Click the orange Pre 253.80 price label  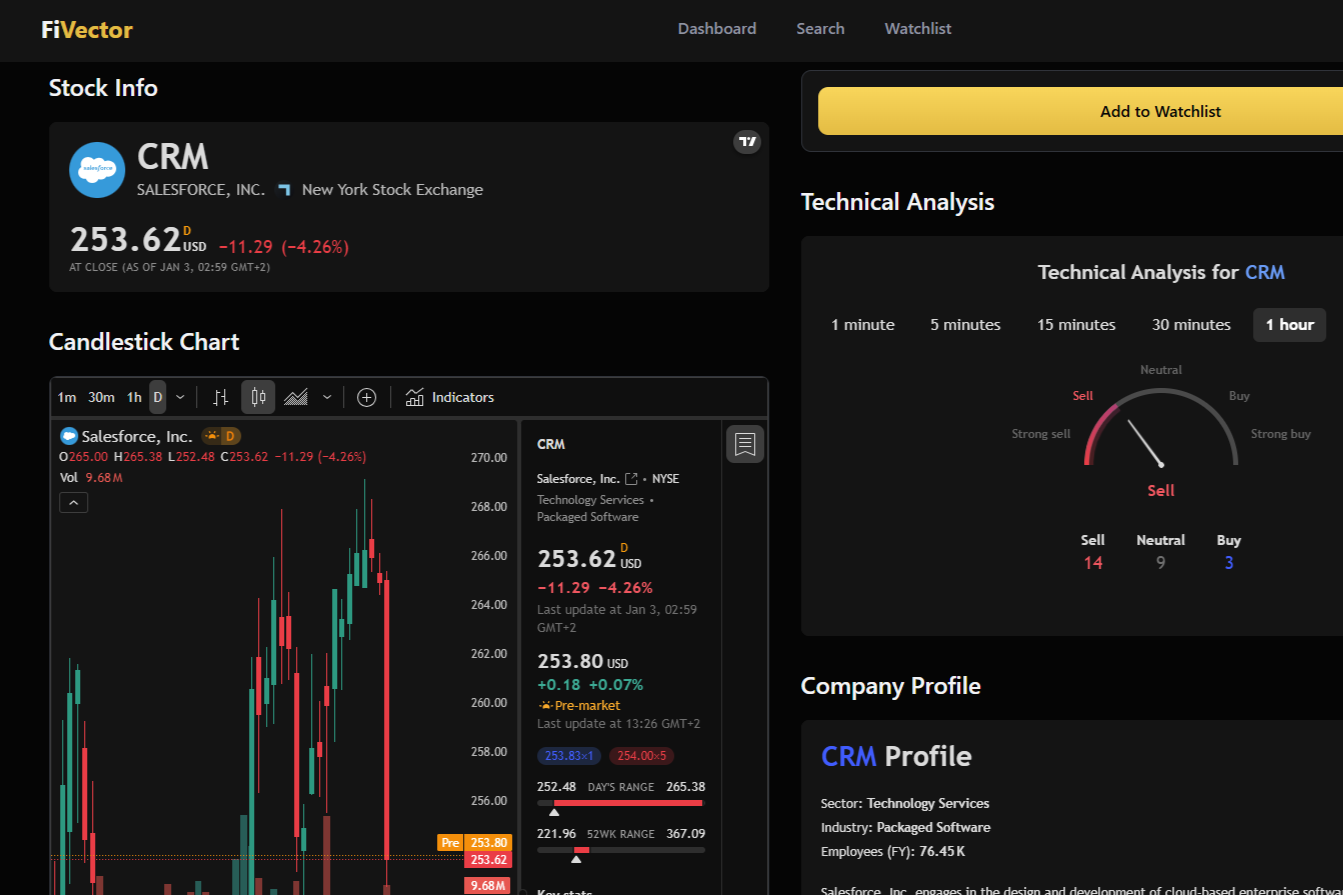pyautogui.click(x=475, y=843)
